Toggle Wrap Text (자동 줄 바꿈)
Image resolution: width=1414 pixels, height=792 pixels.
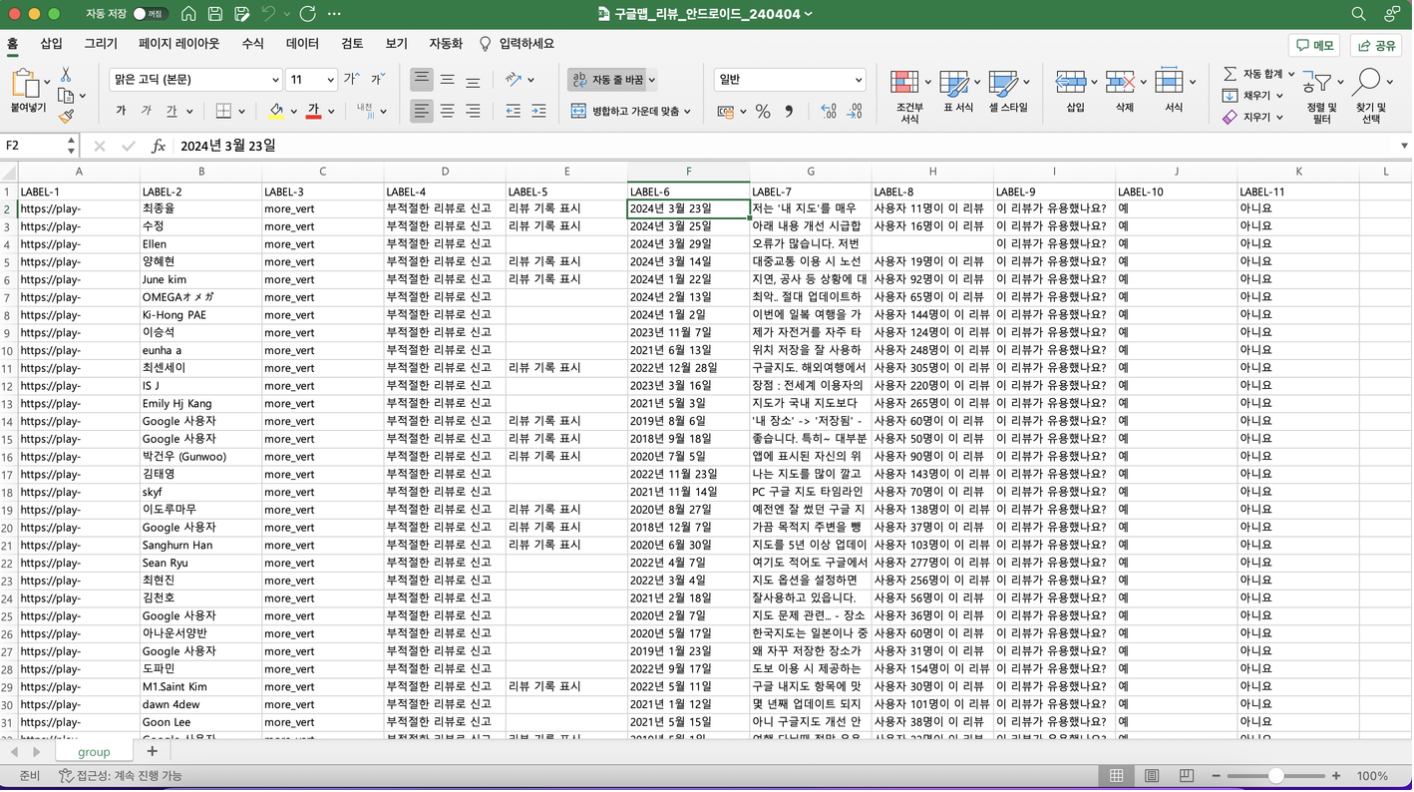608,80
